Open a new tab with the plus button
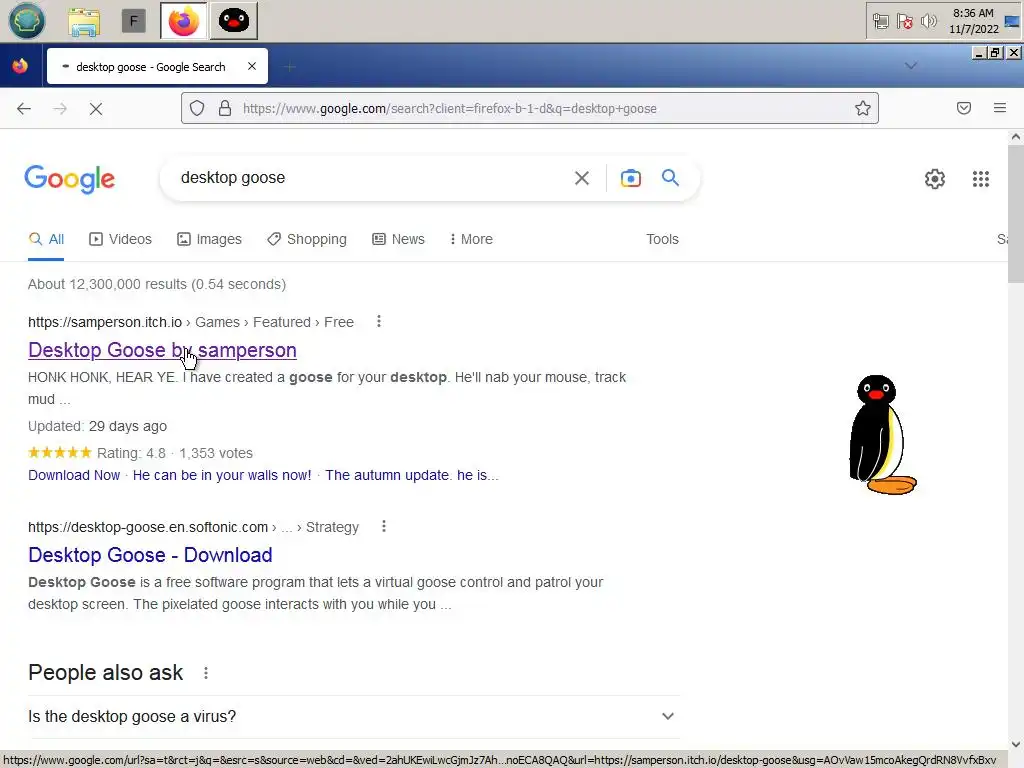 tap(290, 67)
